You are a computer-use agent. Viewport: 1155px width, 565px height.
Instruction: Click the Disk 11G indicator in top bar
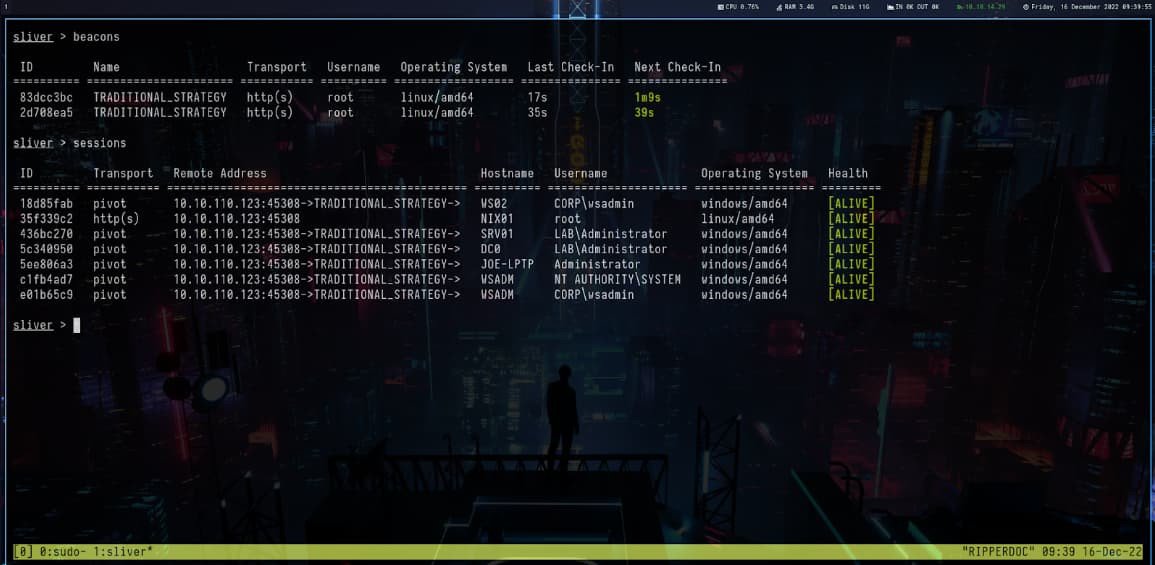[851, 7]
